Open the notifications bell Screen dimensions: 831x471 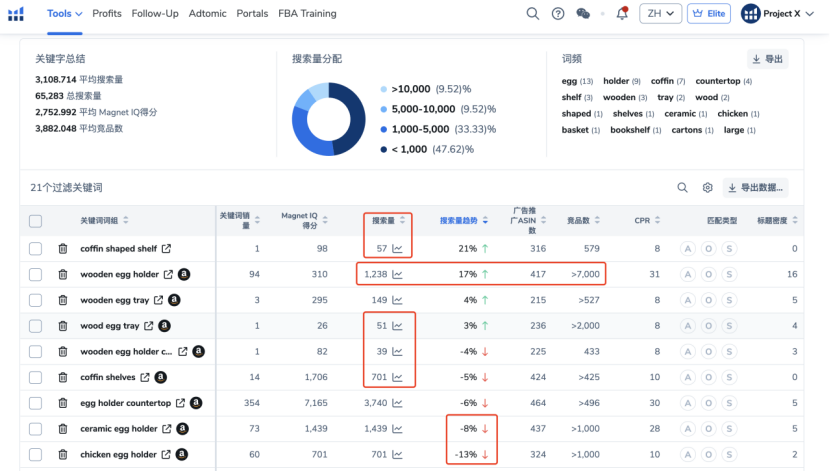coord(623,14)
